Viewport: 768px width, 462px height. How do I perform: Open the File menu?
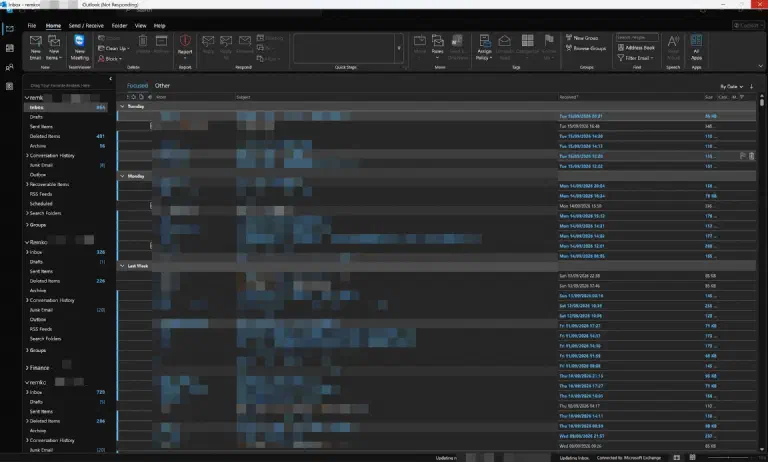tap(32, 25)
